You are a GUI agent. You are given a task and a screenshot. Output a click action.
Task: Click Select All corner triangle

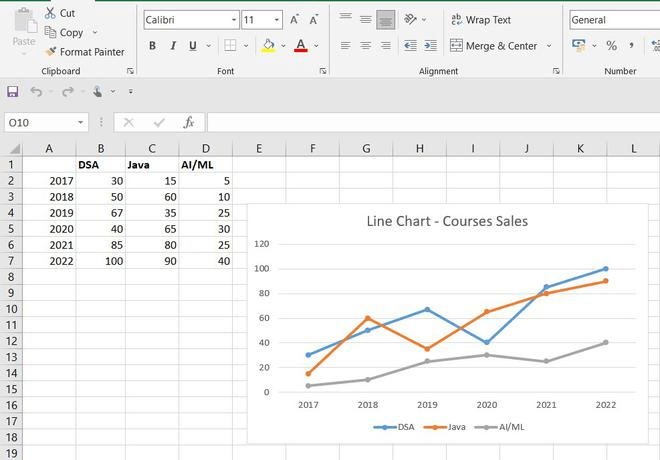click(15, 149)
